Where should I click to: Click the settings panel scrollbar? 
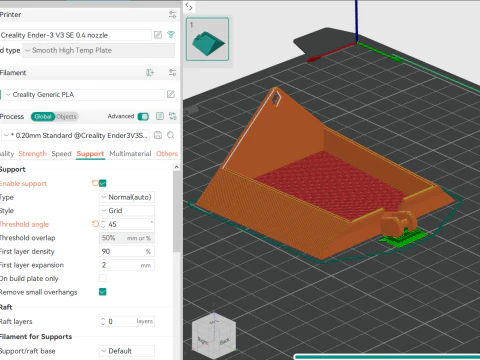176,213
